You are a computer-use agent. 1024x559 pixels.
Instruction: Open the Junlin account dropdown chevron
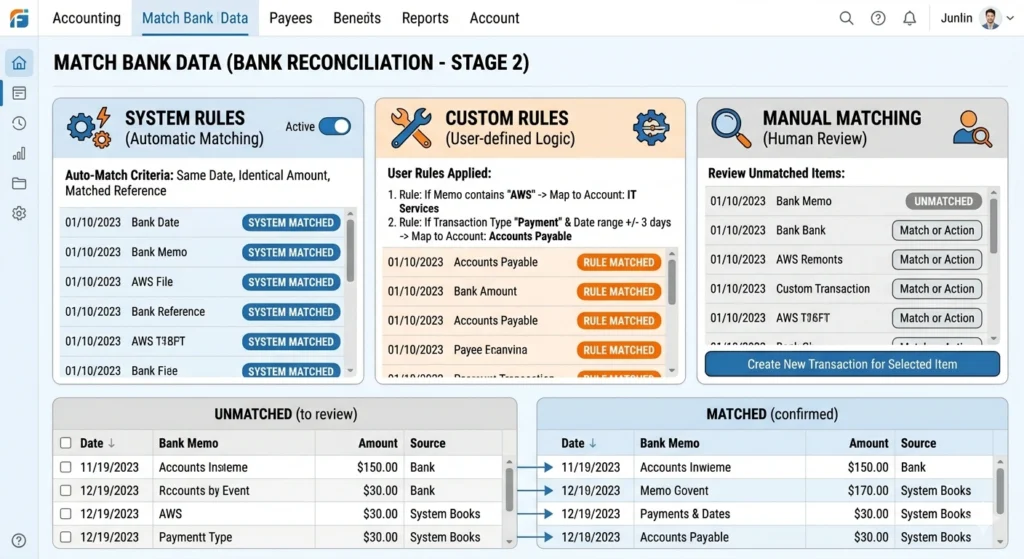1010,18
